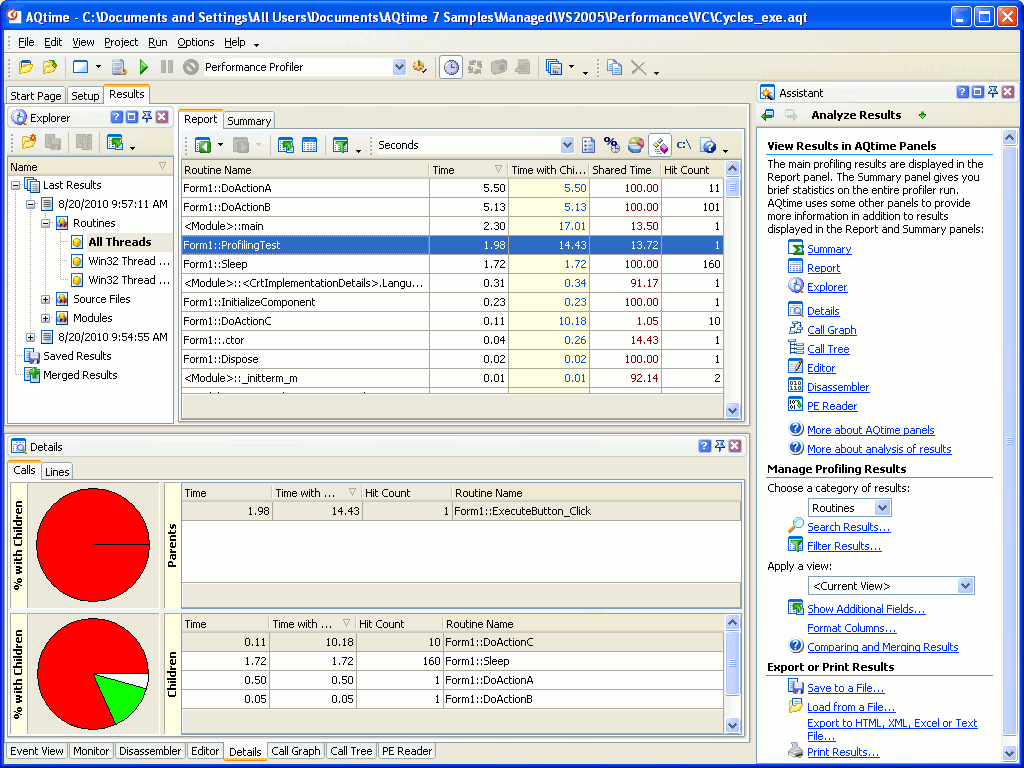The image size is (1024, 768).
Task: Click the Report grid scroll down arrow
Action: click(x=732, y=411)
